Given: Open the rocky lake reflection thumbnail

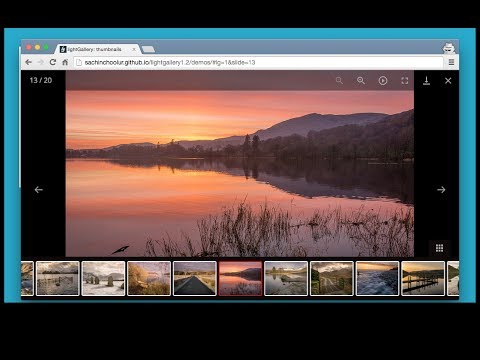Looking at the screenshot, I should 286,279.
